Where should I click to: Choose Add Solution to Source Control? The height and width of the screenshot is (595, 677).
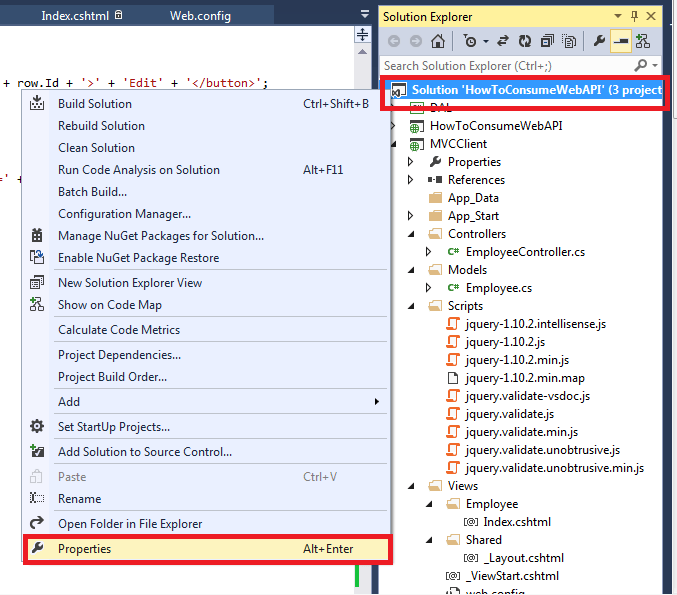pyautogui.click(x=206, y=452)
